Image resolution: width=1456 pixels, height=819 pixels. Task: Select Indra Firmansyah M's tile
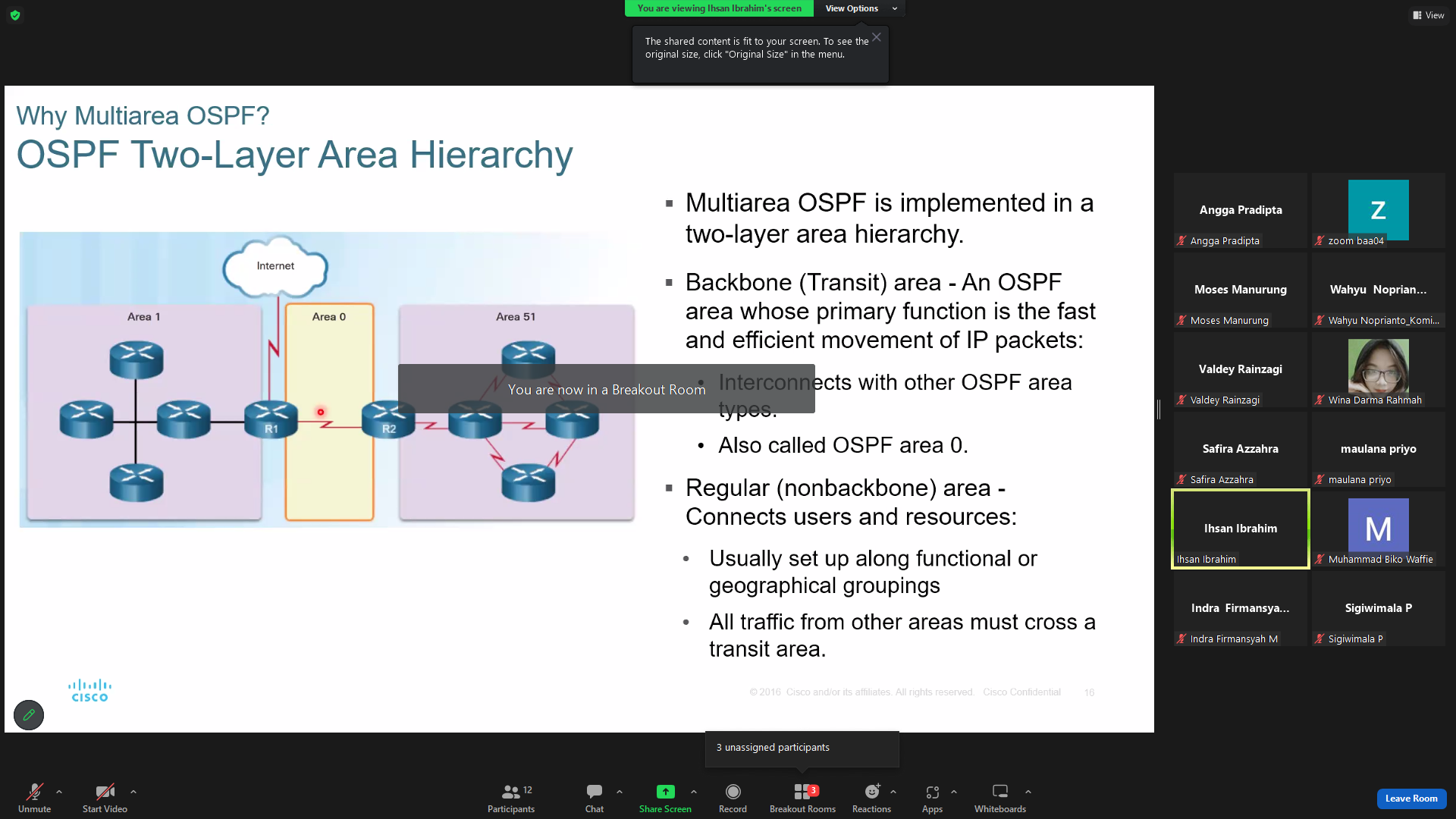(1241, 608)
